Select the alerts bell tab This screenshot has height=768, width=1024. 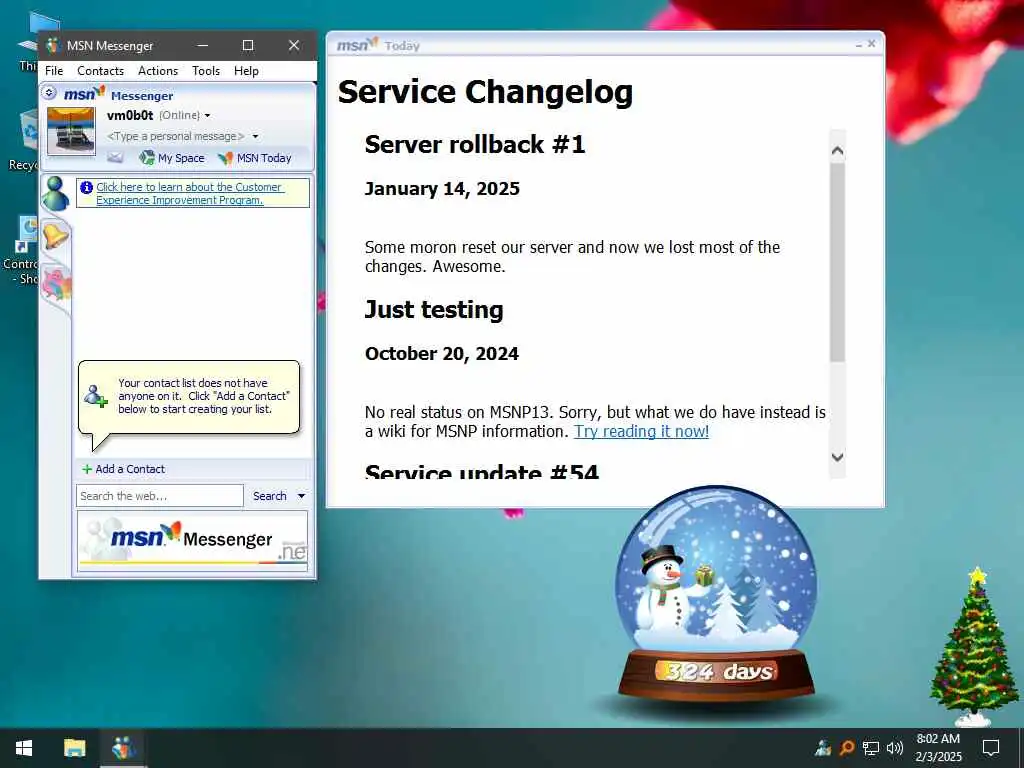coord(56,236)
